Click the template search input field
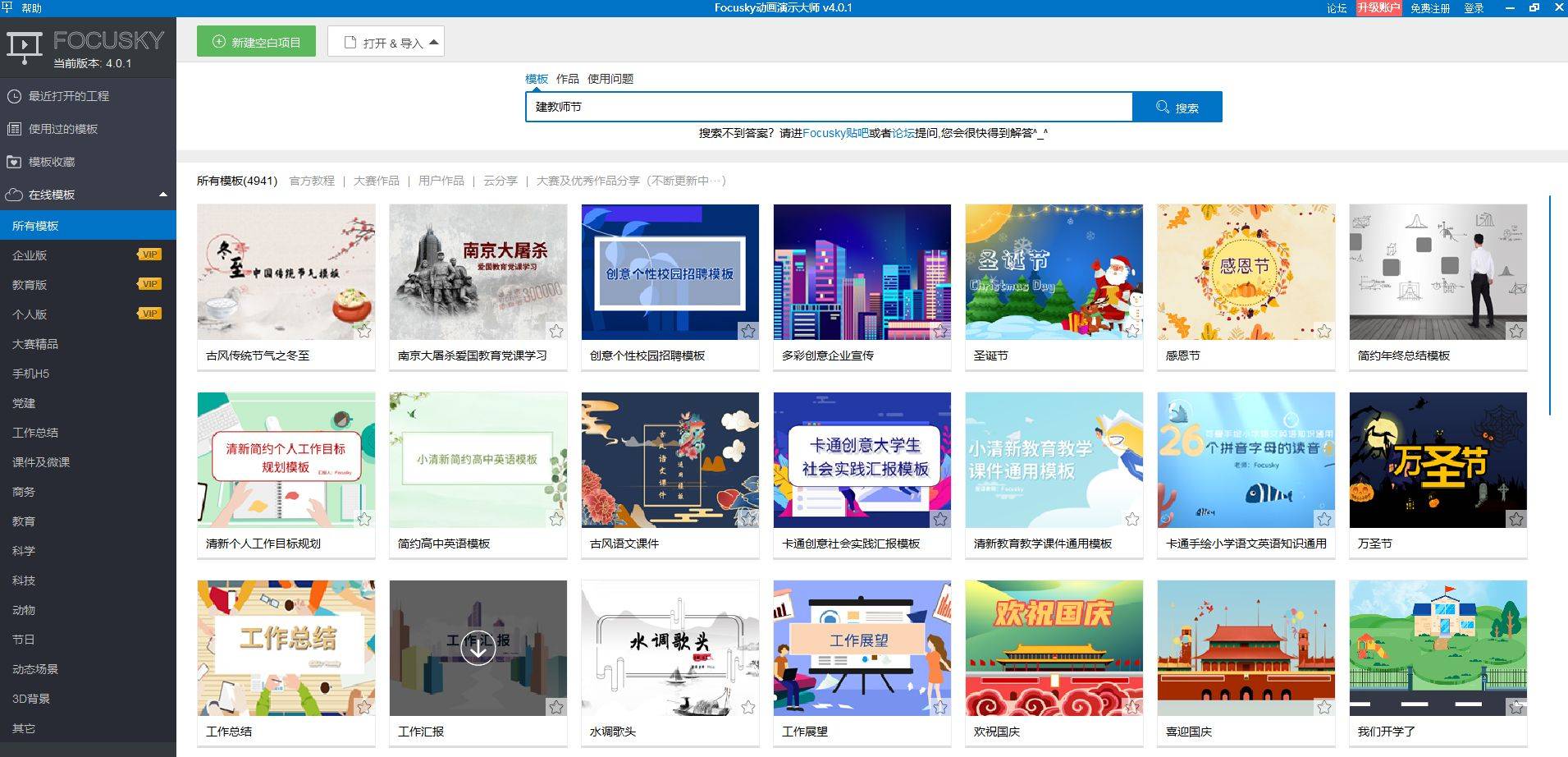The width and height of the screenshot is (1568, 757). tap(829, 107)
